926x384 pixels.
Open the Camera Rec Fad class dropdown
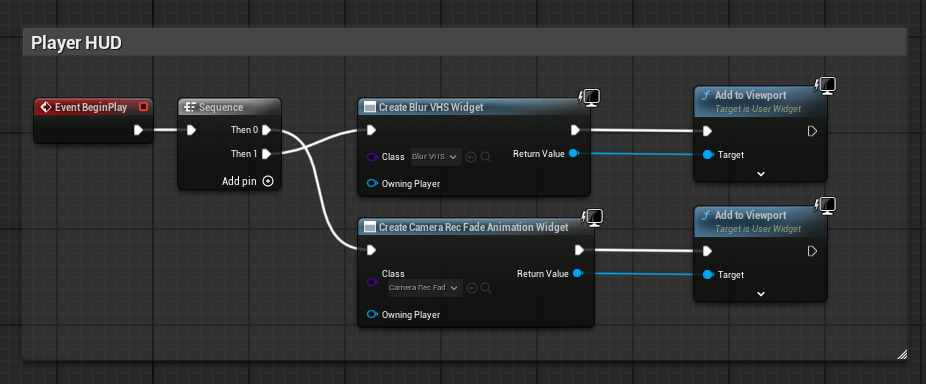point(425,288)
